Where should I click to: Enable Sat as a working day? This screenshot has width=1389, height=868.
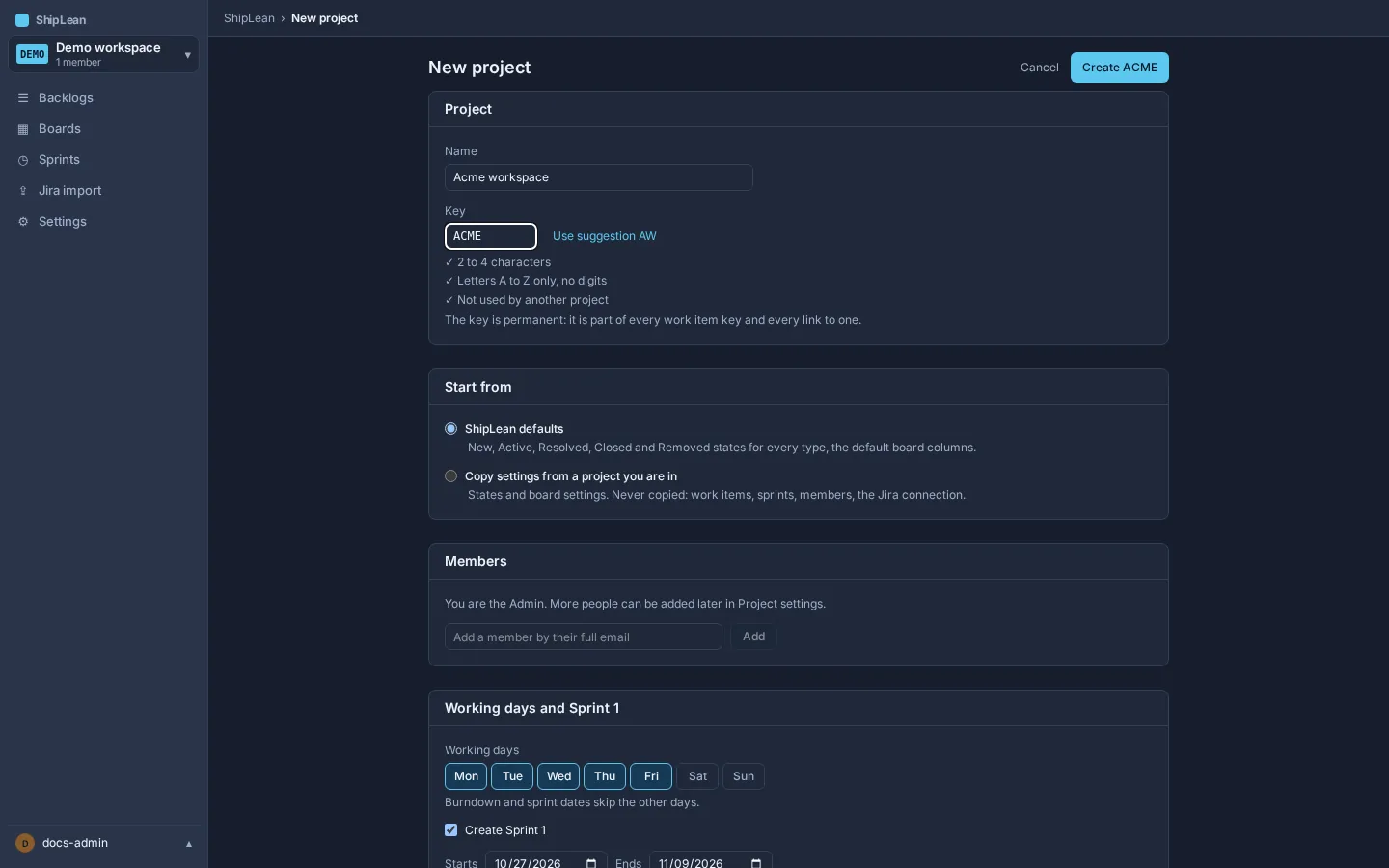point(697,776)
